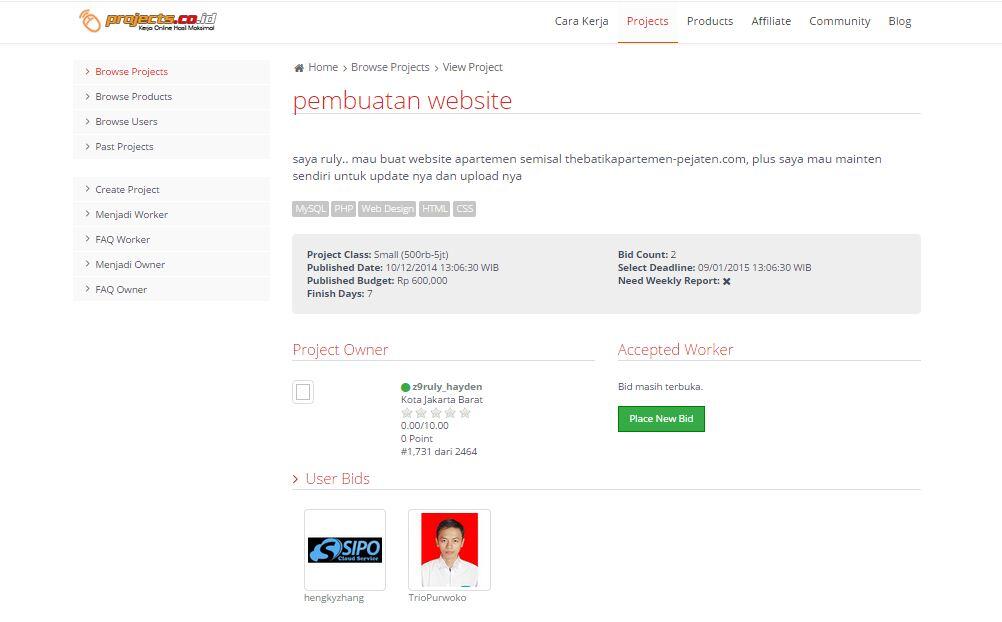Click the Need Weekly Report cross icon
The image size is (1002, 622).
(x=727, y=281)
